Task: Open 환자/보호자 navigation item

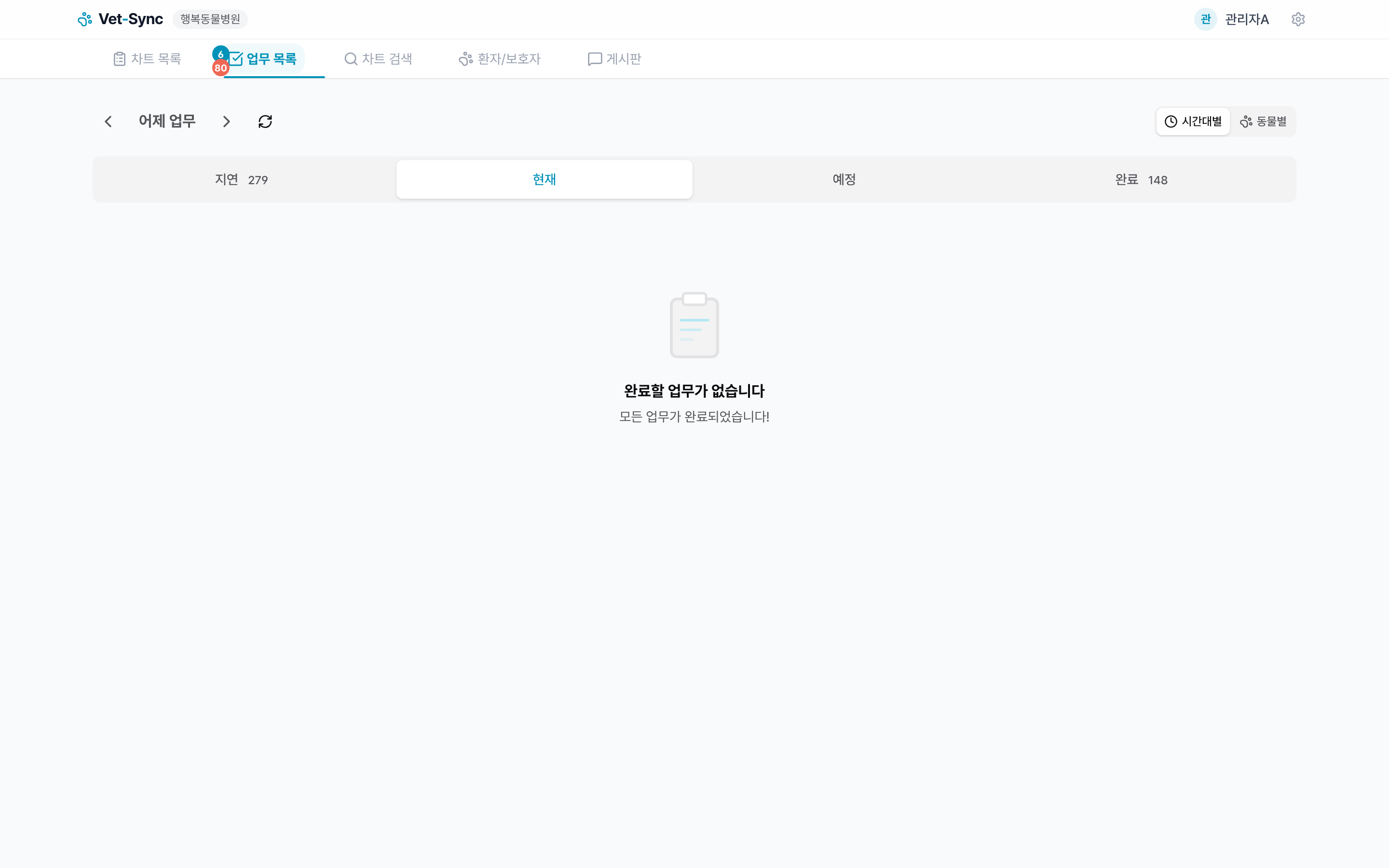Action: 499,58
